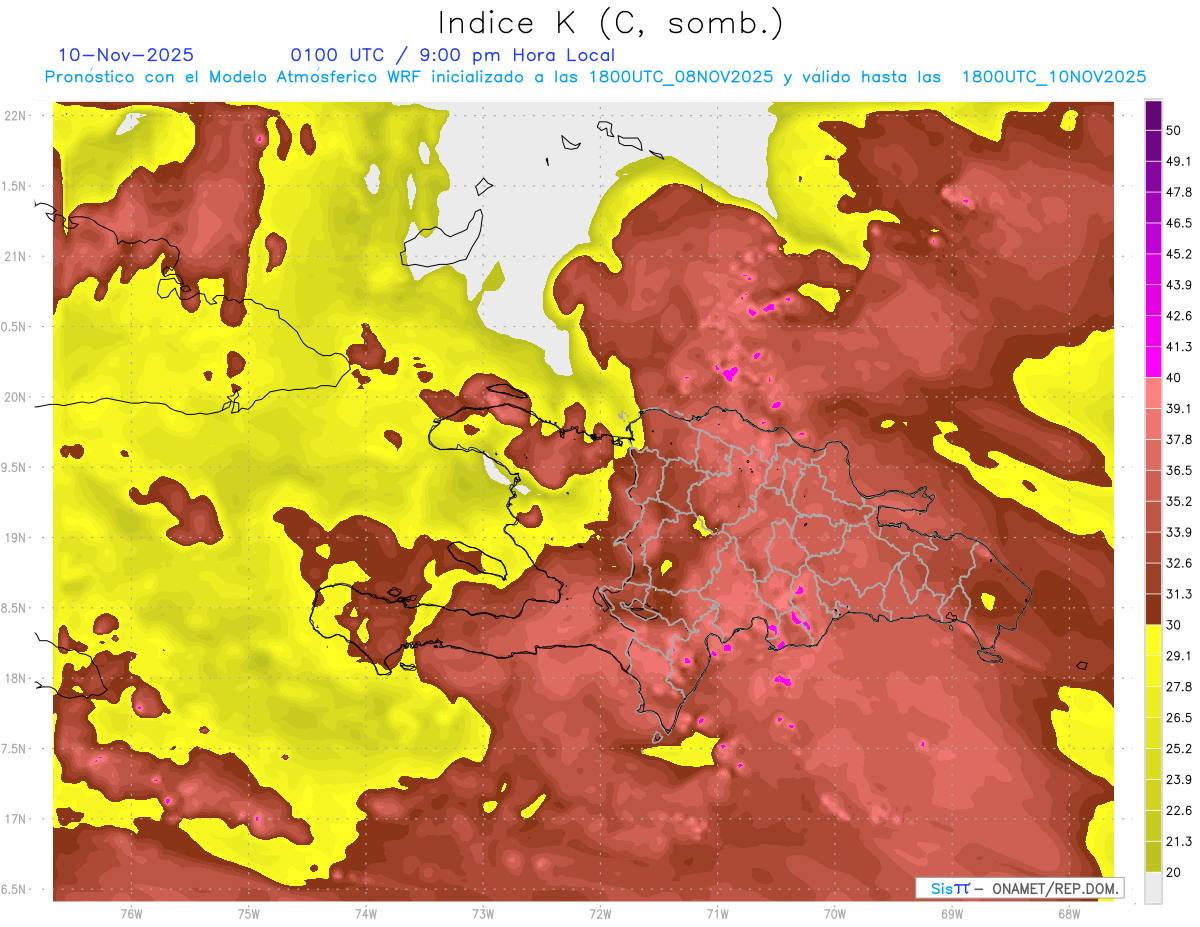Click the dark brown swatch between 30 and 31.3

[x=1153, y=609]
